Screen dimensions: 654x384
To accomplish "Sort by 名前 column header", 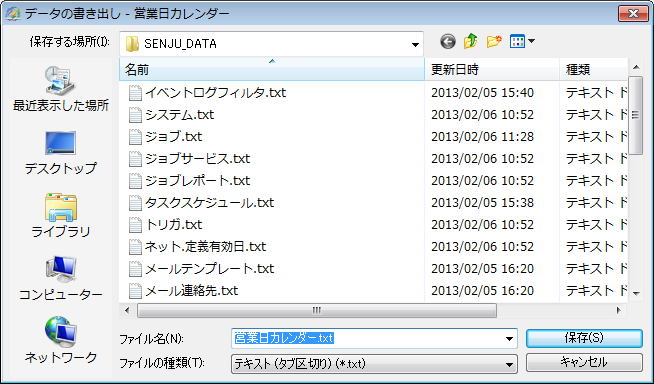I will (272, 69).
